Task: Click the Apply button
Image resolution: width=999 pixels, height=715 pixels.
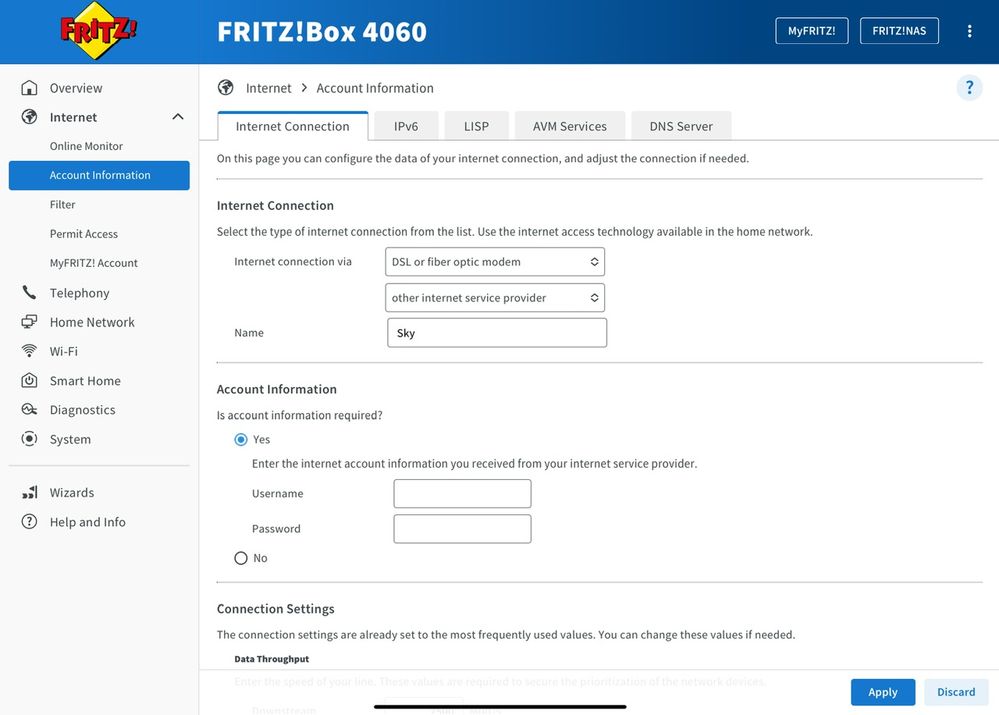Action: 882,692
